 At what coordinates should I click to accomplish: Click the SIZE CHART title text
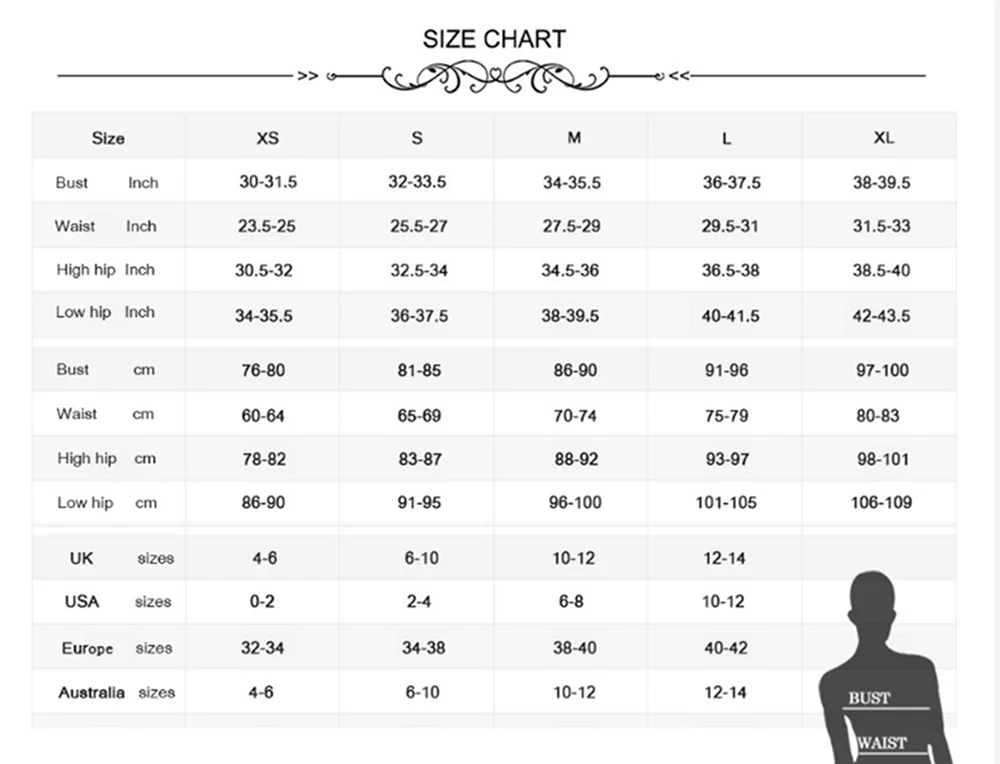coord(494,39)
